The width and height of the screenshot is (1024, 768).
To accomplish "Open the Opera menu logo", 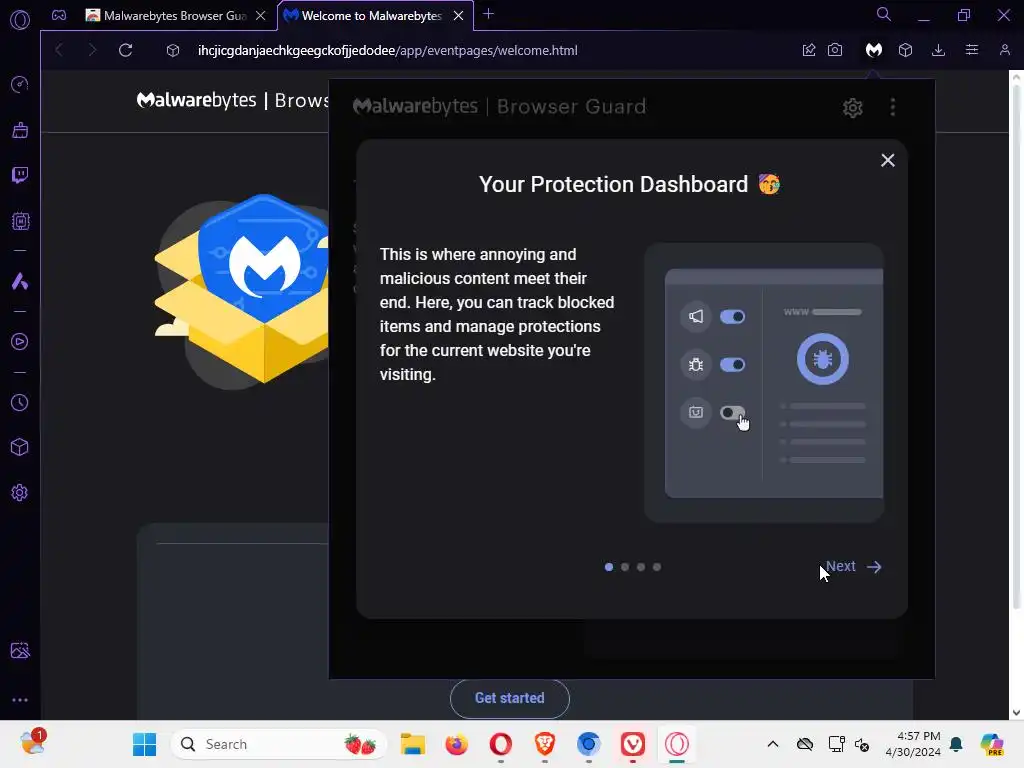I will coord(20,20).
